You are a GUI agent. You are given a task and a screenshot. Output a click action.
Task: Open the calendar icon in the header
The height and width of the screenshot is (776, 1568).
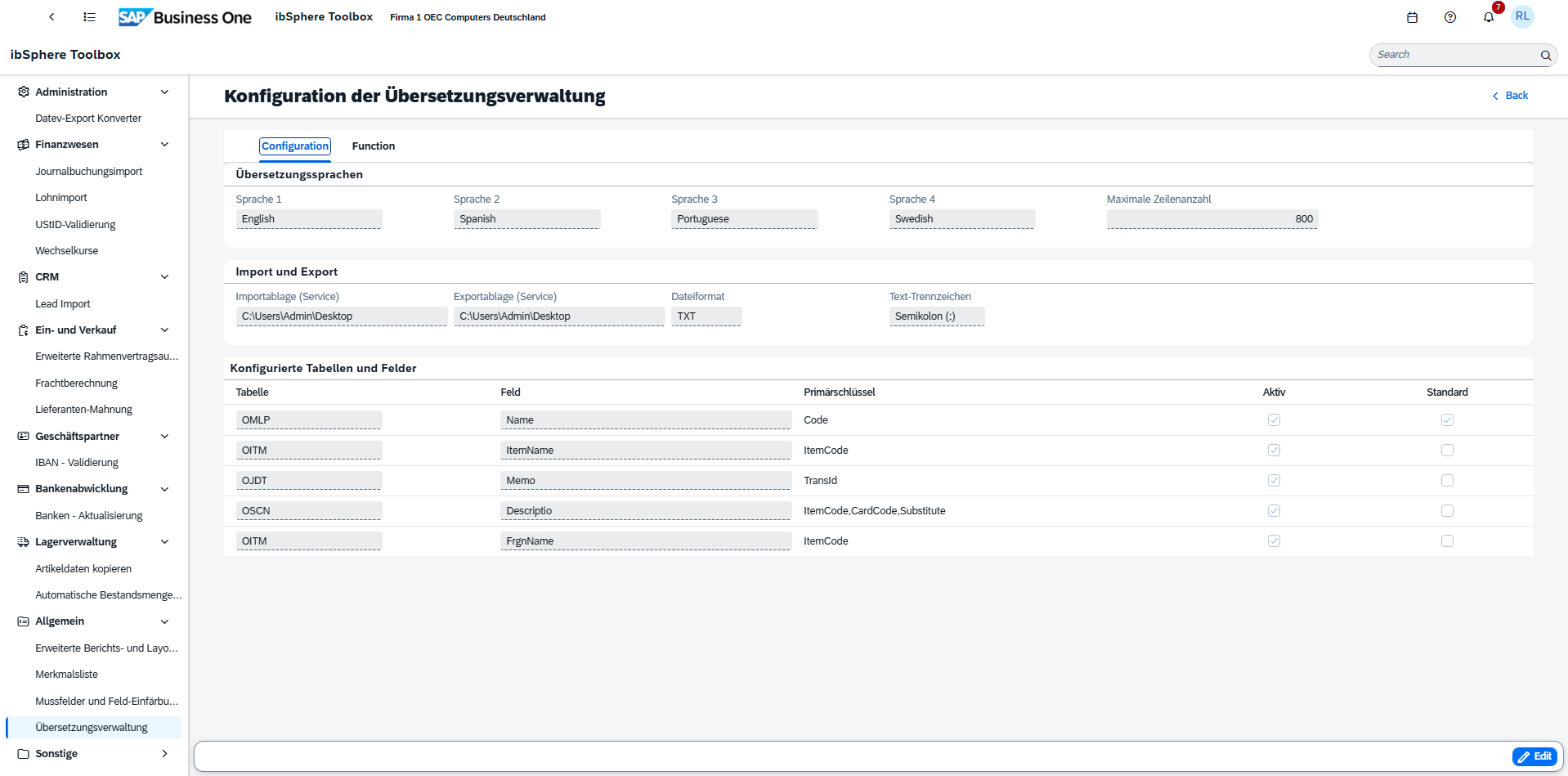1412,17
